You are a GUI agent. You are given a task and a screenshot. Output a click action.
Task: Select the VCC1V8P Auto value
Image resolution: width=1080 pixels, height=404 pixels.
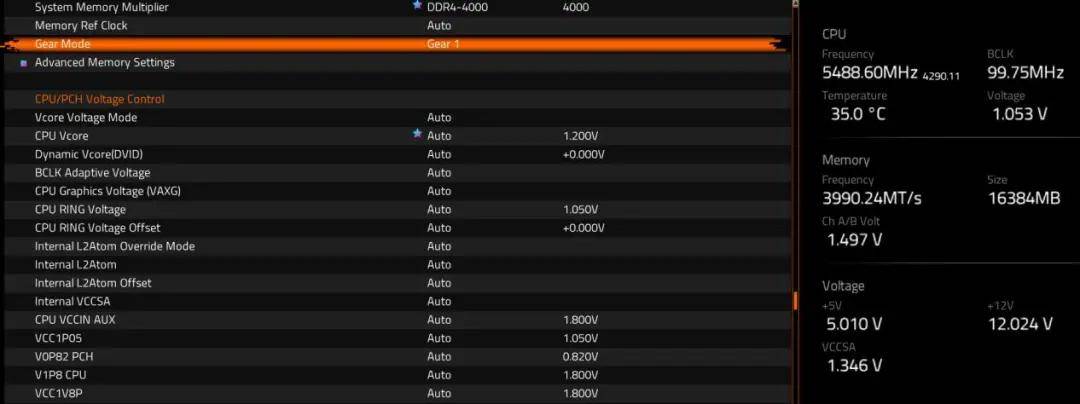tap(439, 393)
